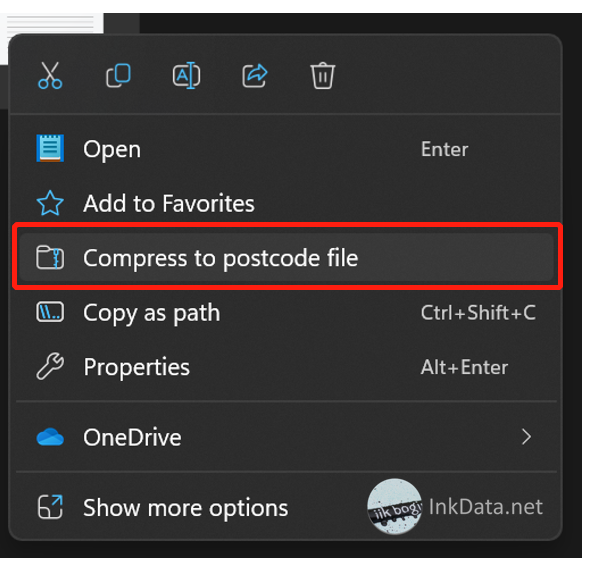
Task: Select Open from the context menu
Action: click(x=286, y=149)
